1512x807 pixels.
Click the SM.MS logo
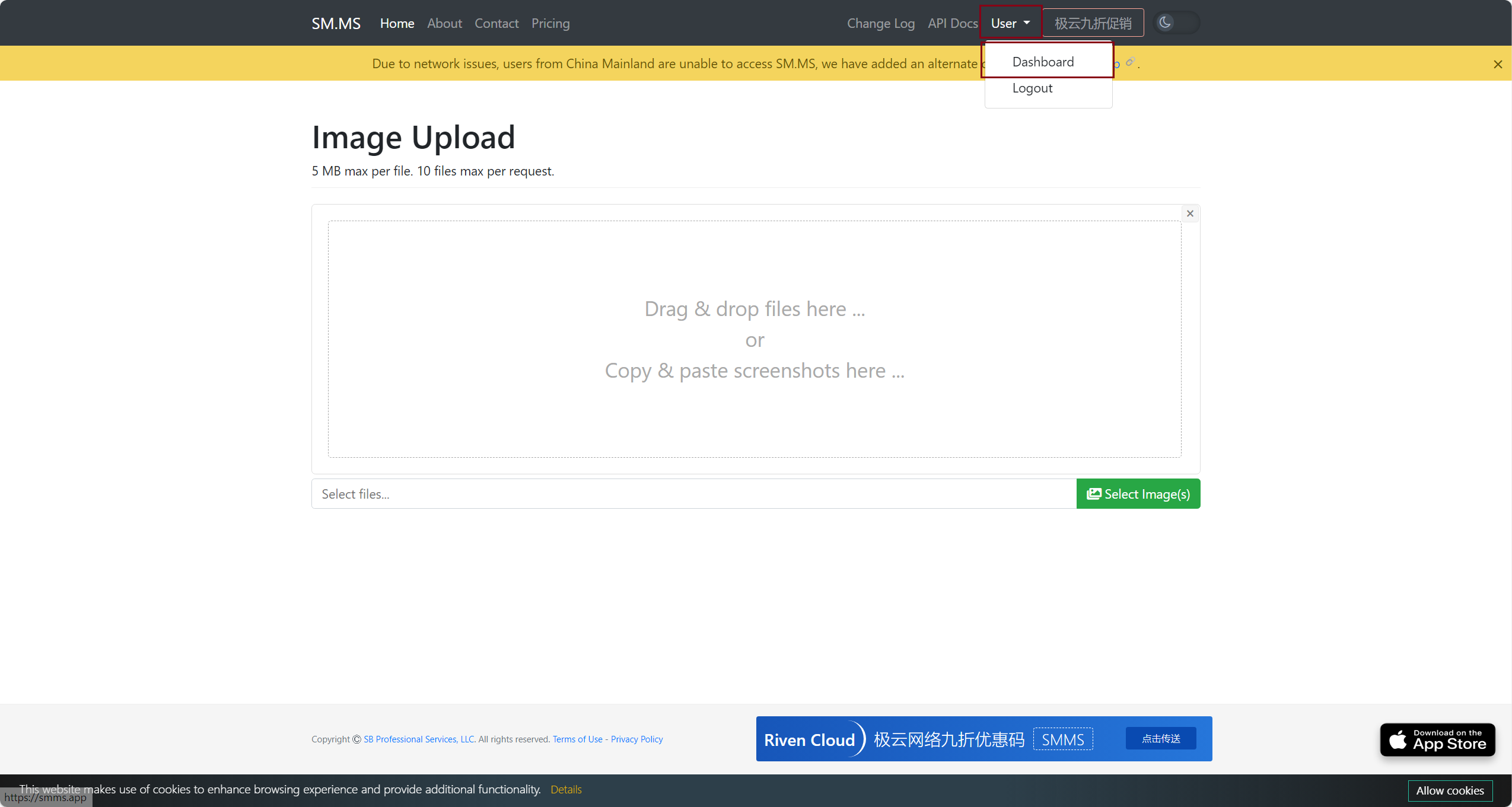(336, 23)
